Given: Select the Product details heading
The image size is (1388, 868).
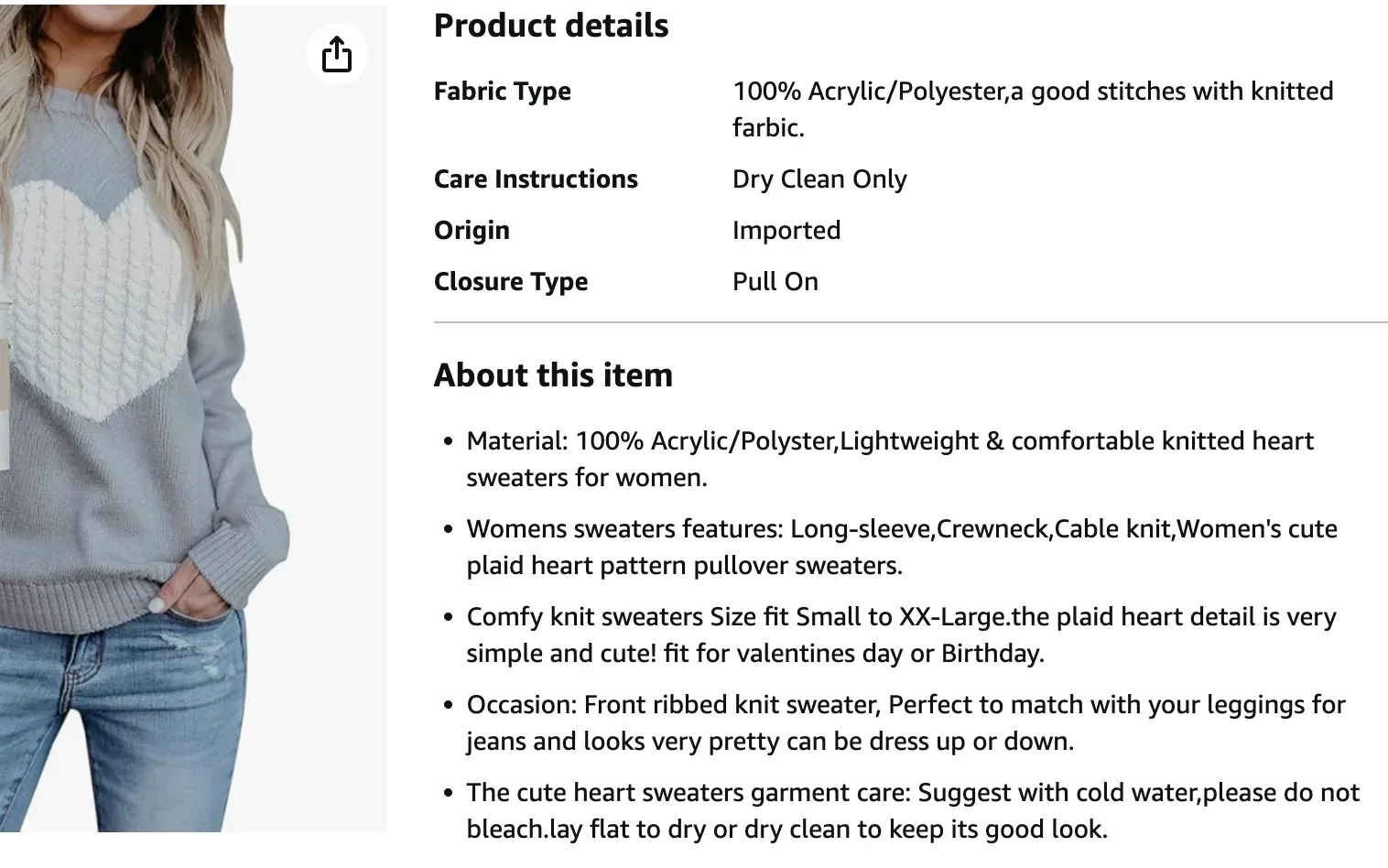Looking at the screenshot, I should tap(550, 25).
